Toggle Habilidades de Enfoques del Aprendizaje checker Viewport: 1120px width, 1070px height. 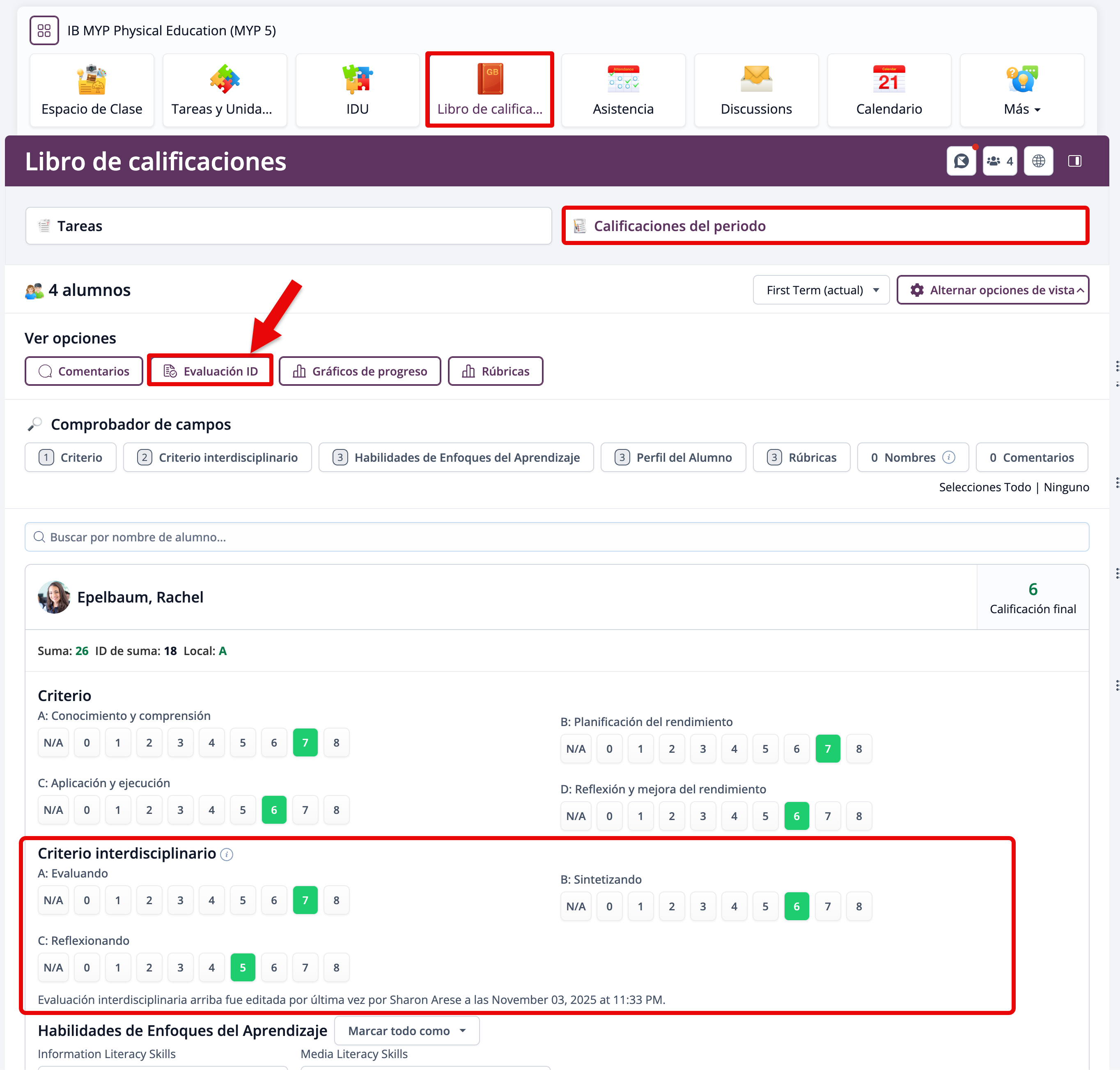click(x=456, y=458)
